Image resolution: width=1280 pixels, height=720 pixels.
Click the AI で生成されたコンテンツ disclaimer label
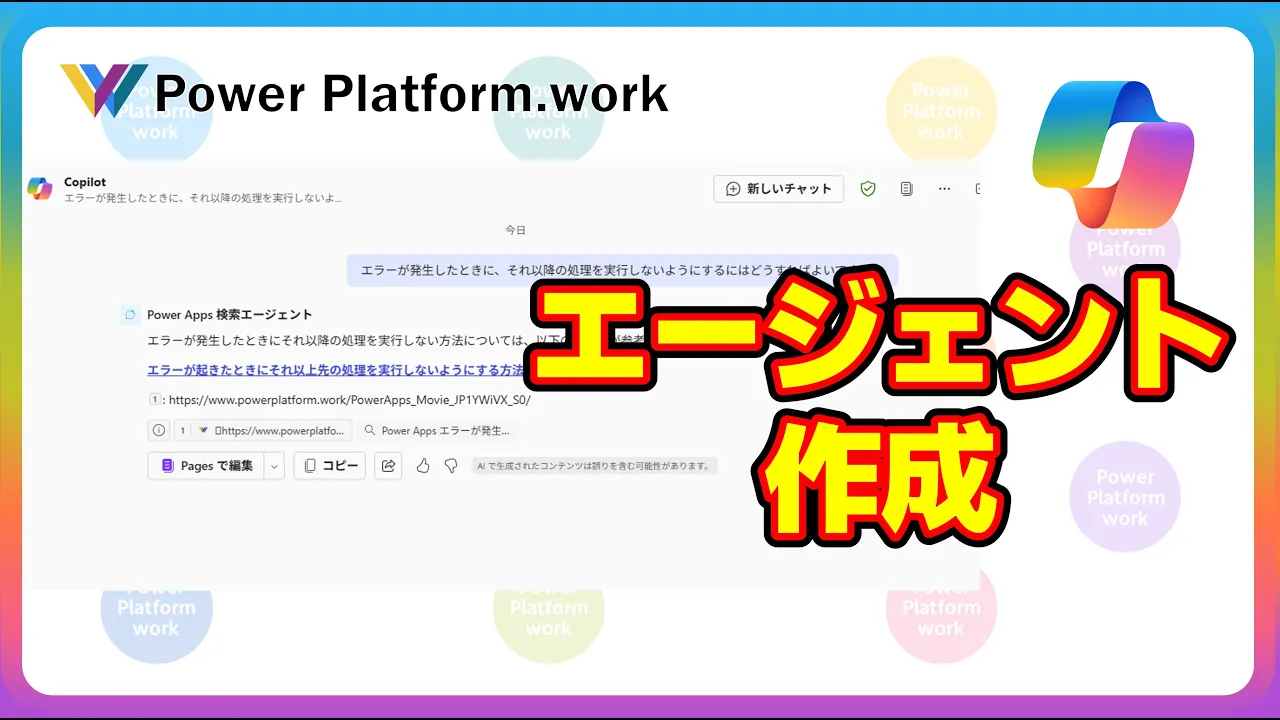594,466
